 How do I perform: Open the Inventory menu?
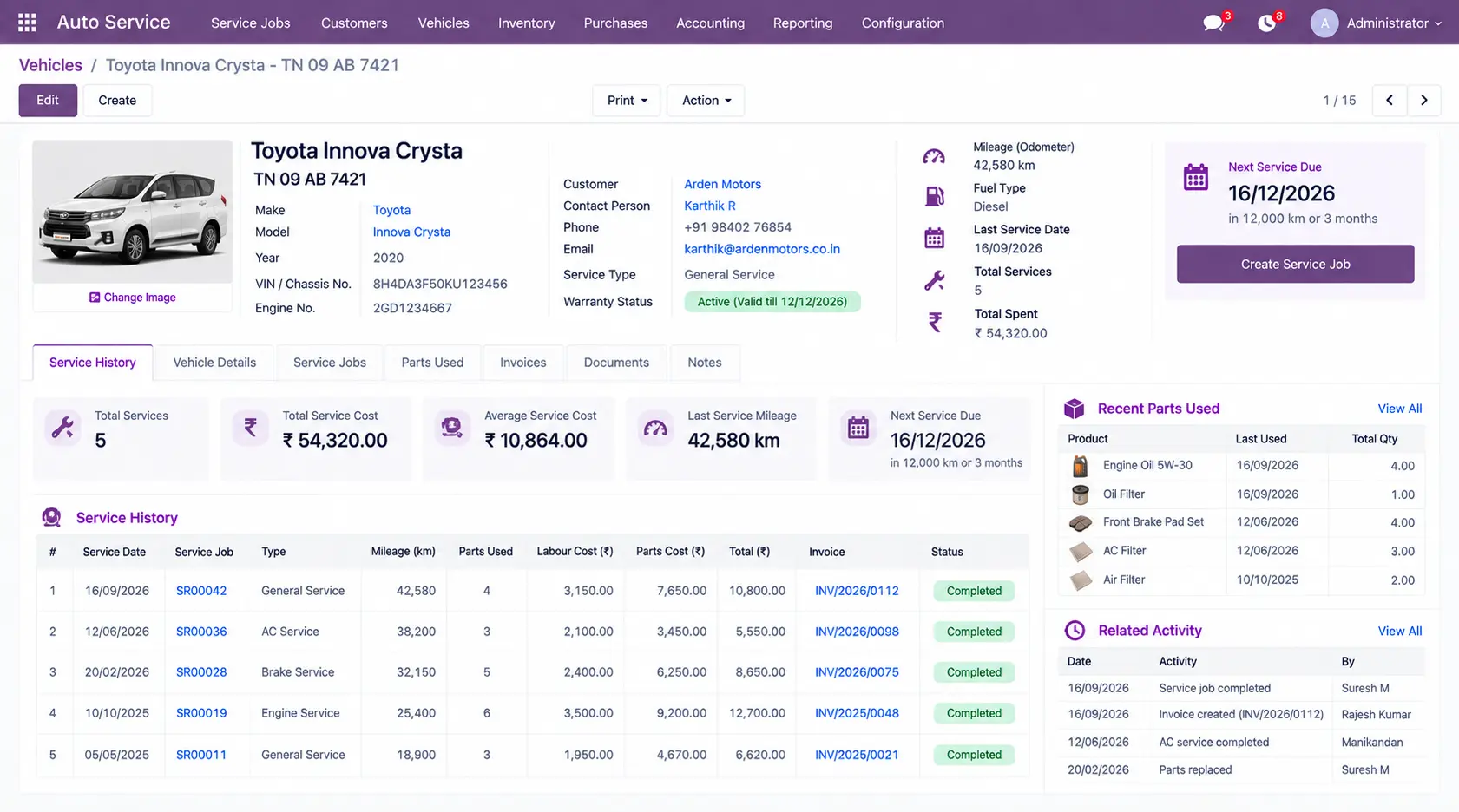526,23
